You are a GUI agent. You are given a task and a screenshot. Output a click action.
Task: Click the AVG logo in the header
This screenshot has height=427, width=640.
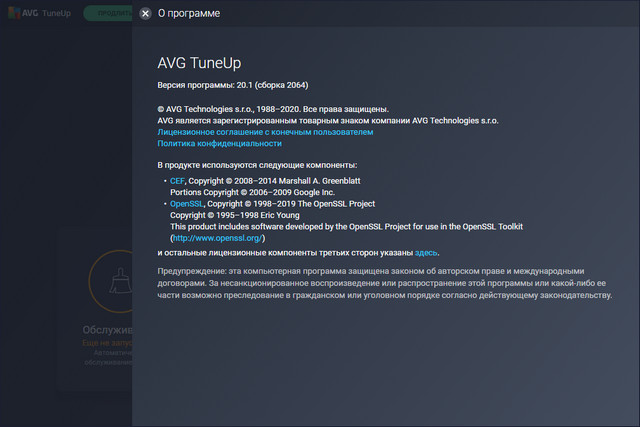click(x=17, y=14)
